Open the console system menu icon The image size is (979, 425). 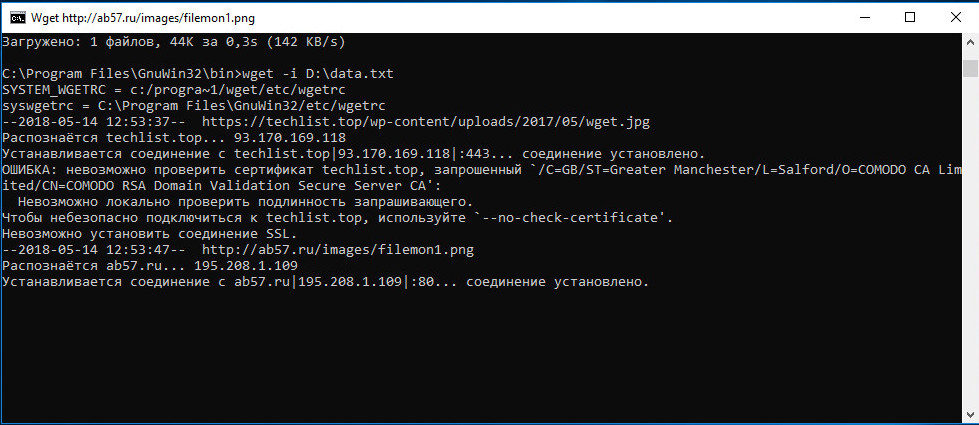[x=17, y=16]
